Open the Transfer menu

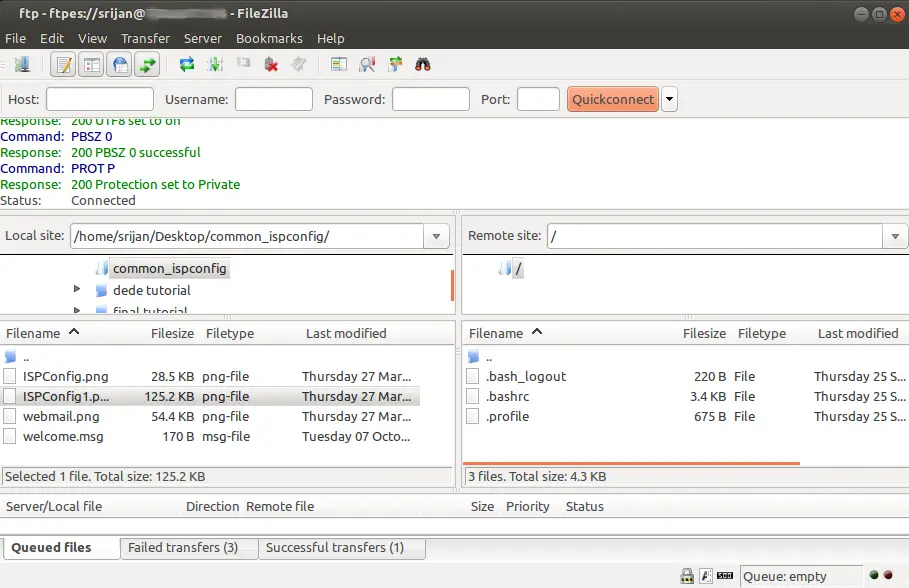pyautogui.click(x=145, y=38)
